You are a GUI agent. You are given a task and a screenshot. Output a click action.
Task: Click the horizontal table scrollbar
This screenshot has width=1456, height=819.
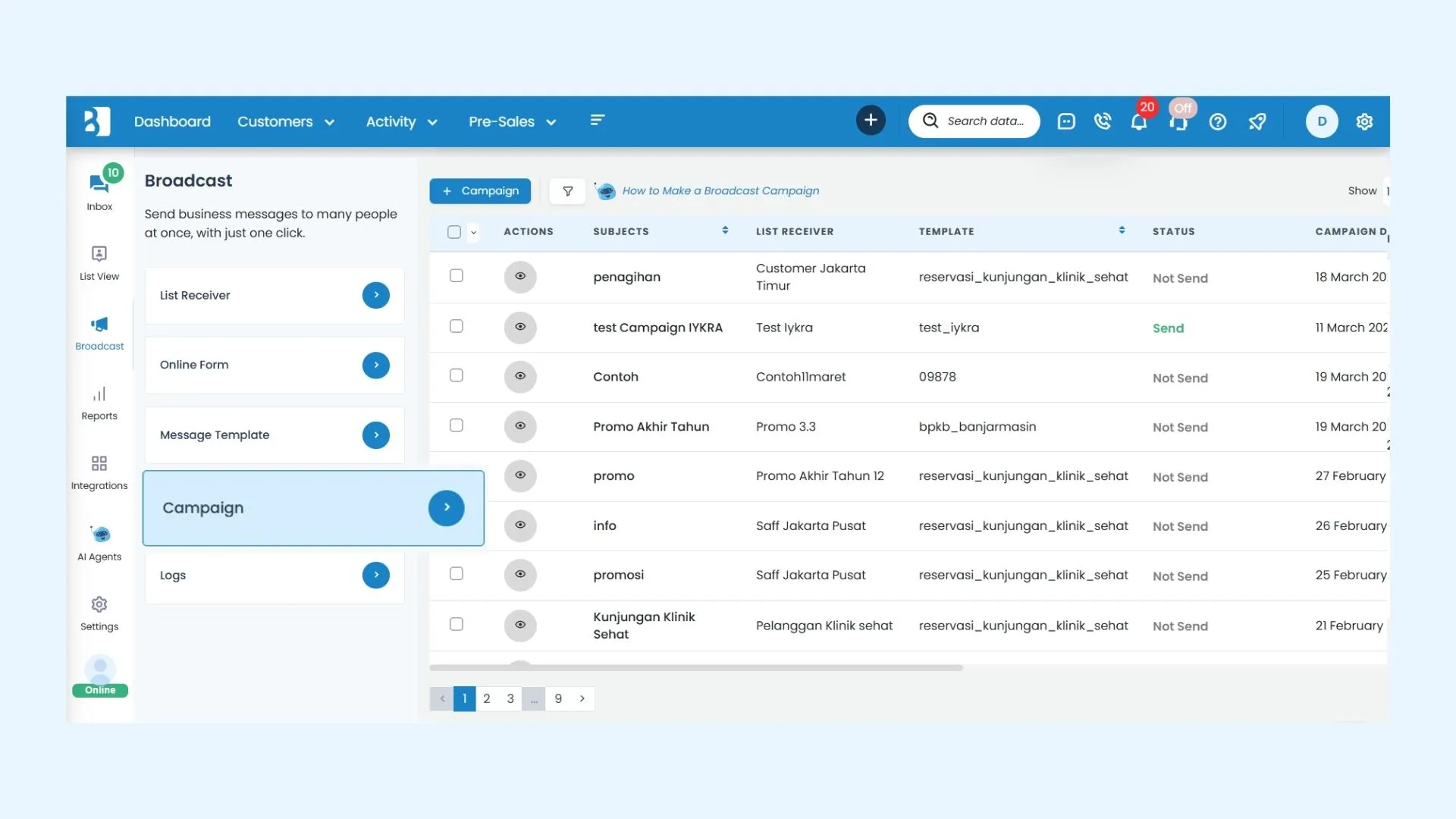pos(695,668)
